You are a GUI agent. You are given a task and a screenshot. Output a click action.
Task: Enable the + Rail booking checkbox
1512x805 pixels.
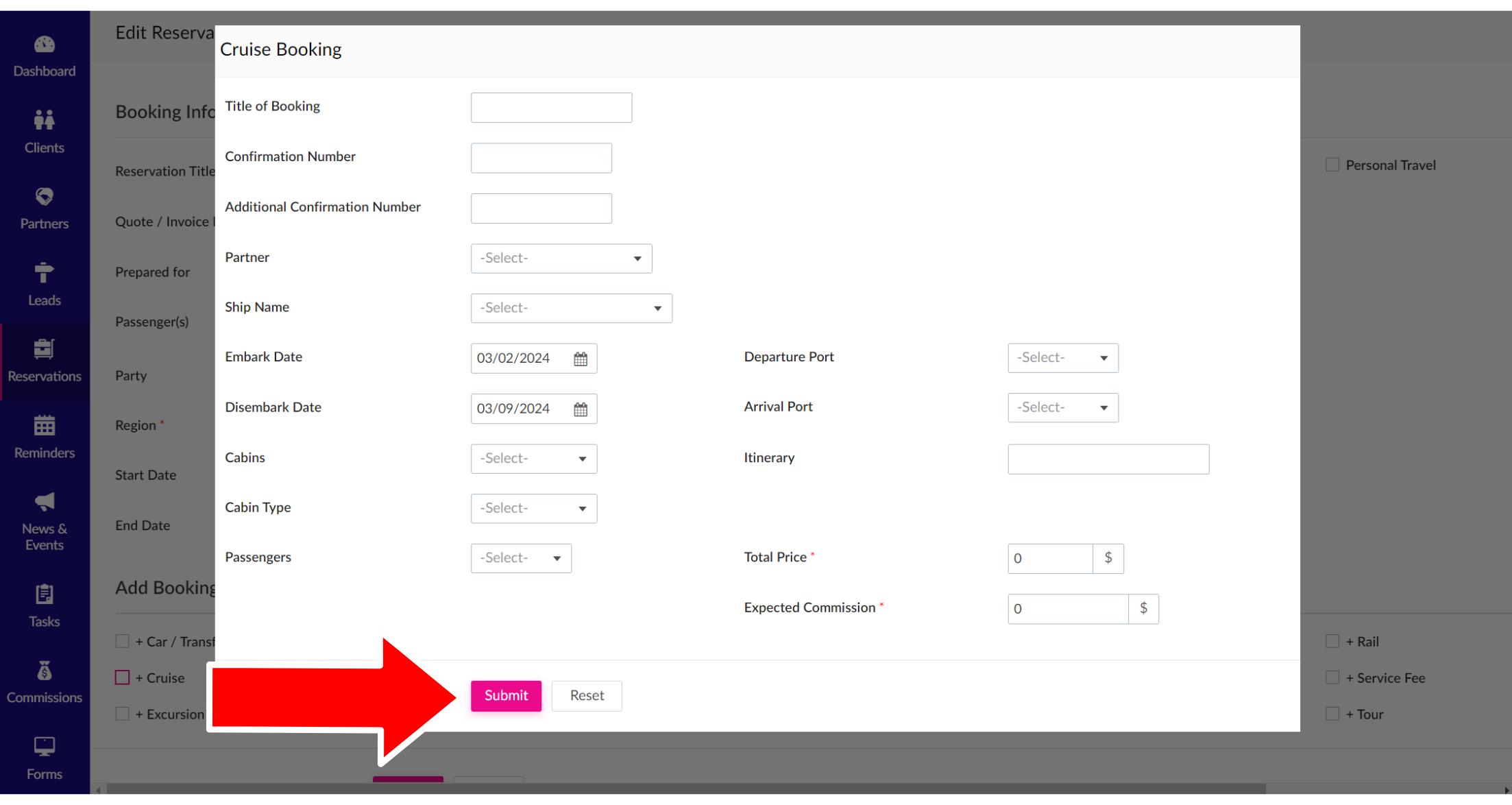[x=1332, y=642]
